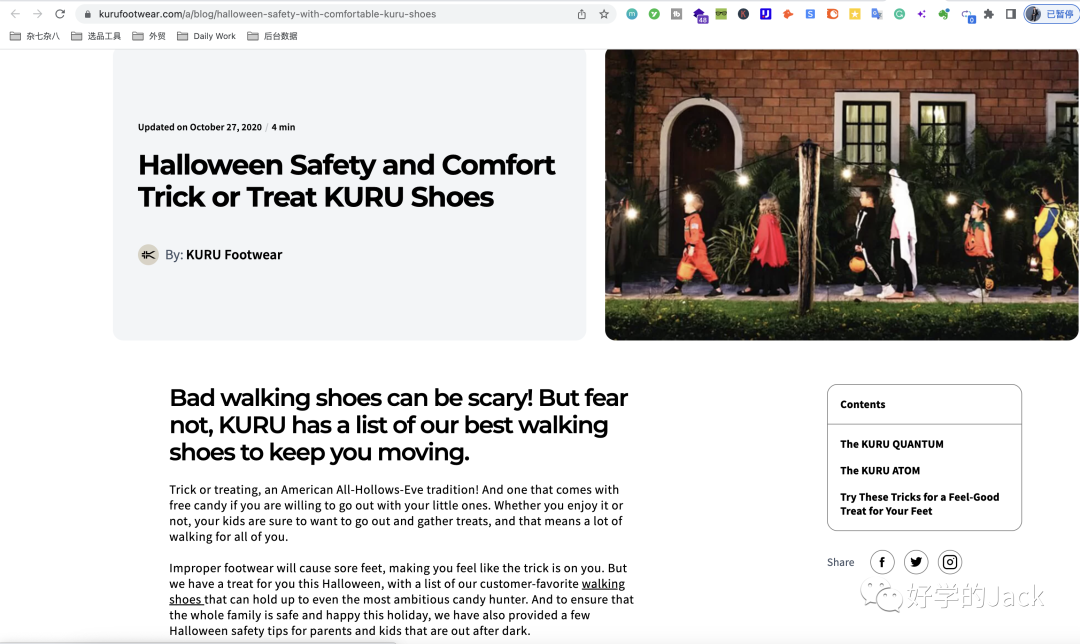Toggle the browser side panel icon

(x=1010, y=14)
